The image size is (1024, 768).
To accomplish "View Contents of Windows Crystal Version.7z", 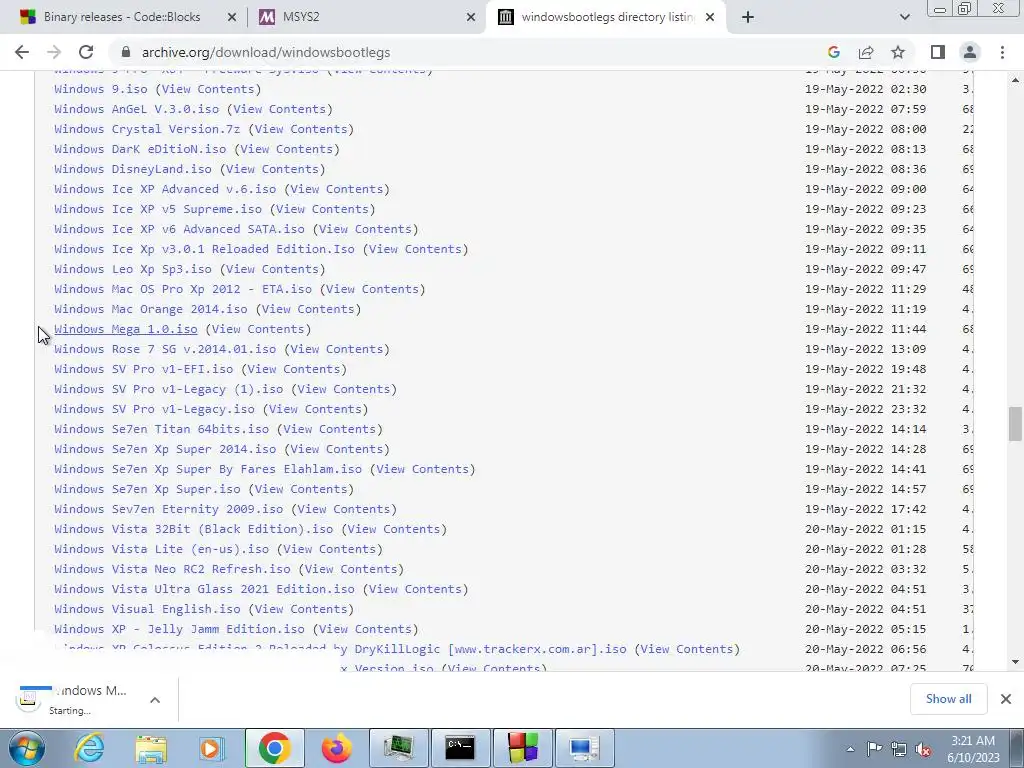I will (300, 129).
